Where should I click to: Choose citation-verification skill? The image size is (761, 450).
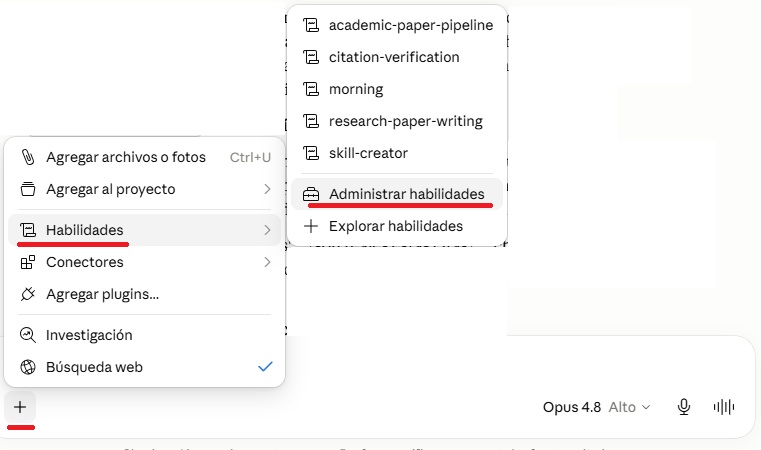[397, 57]
